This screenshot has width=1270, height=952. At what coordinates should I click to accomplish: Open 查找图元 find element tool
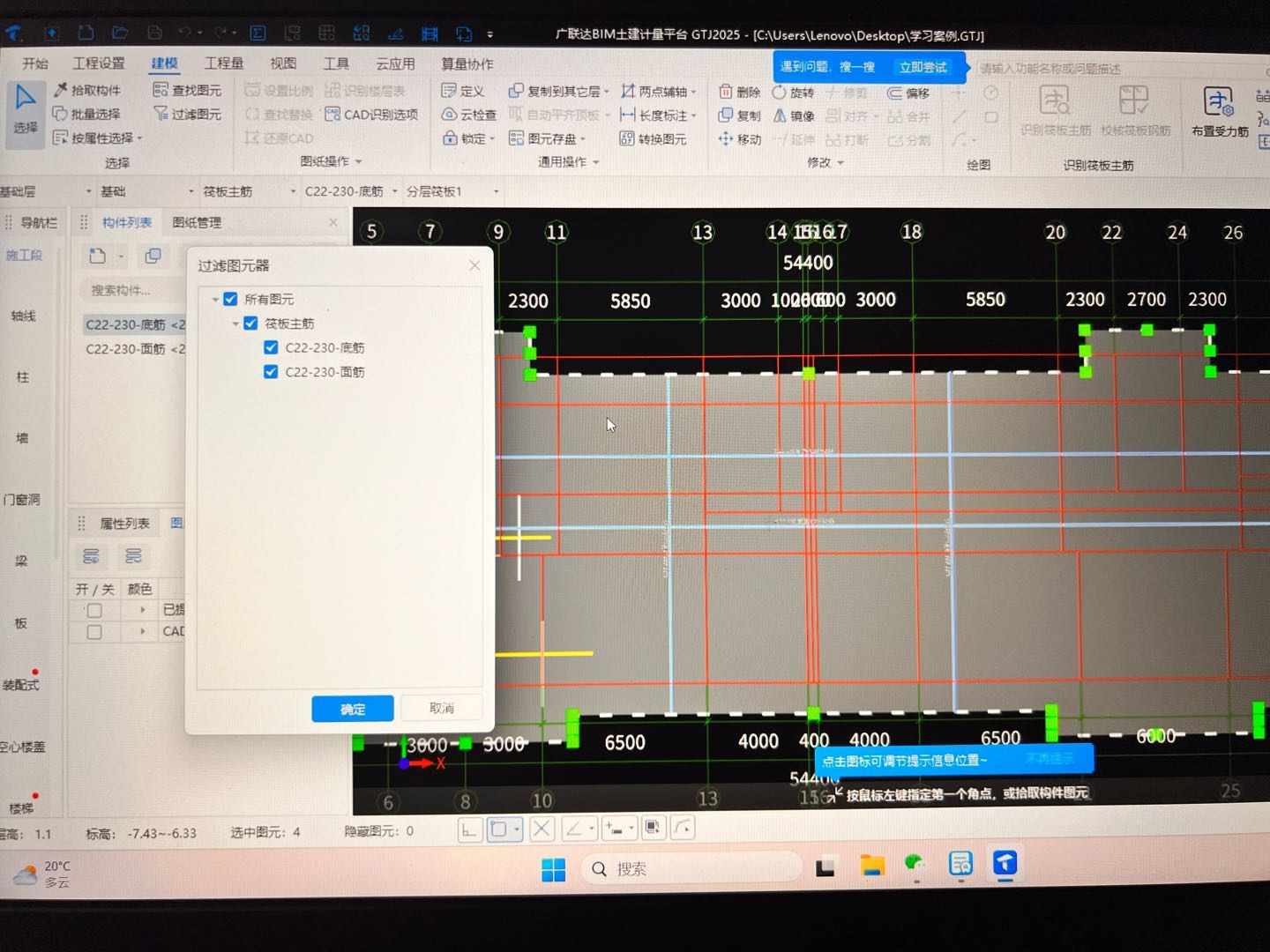point(187,90)
